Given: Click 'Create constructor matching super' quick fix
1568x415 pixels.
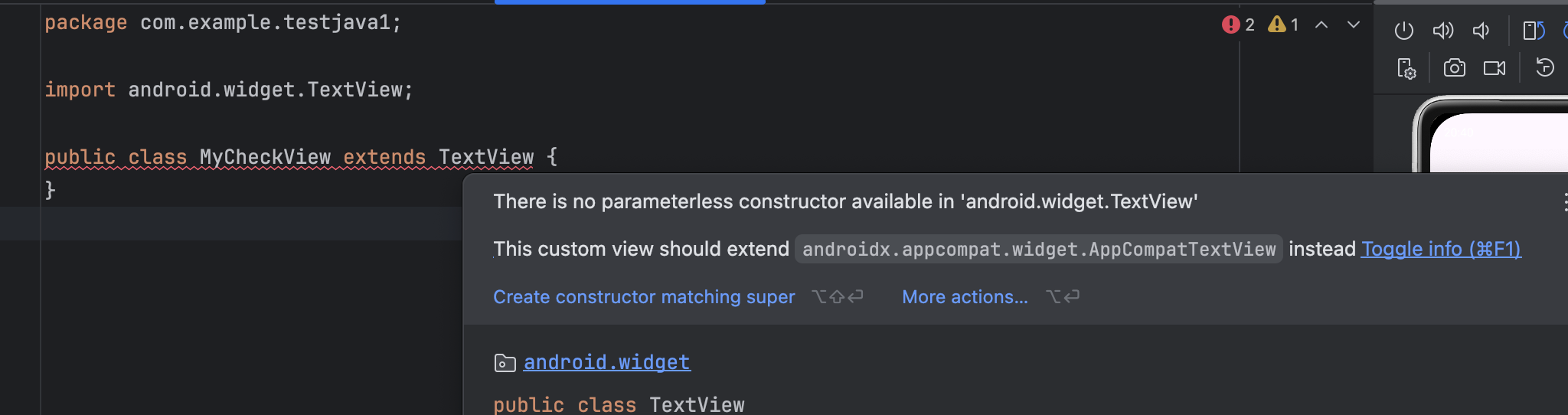Looking at the screenshot, I should tap(643, 297).
